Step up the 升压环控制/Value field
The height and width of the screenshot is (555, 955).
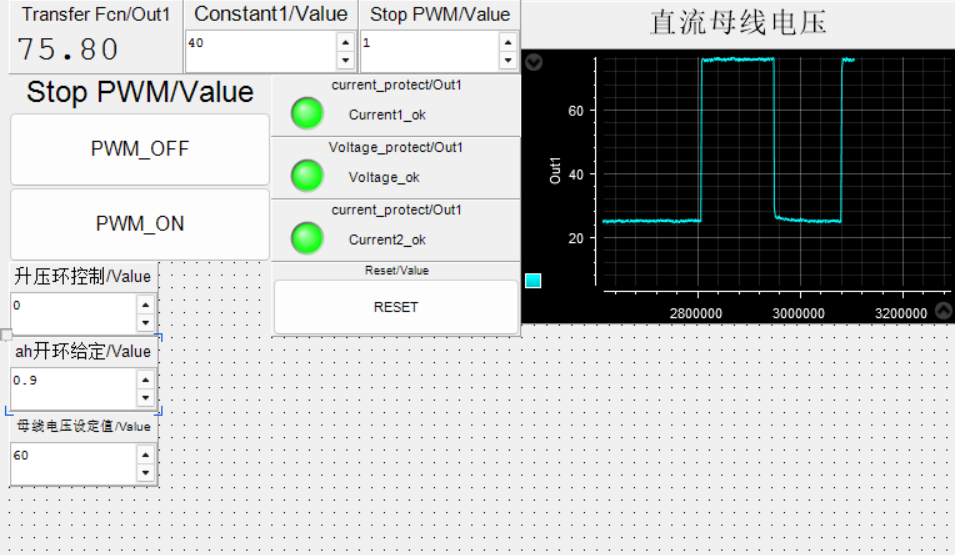(x=146, y=305)
